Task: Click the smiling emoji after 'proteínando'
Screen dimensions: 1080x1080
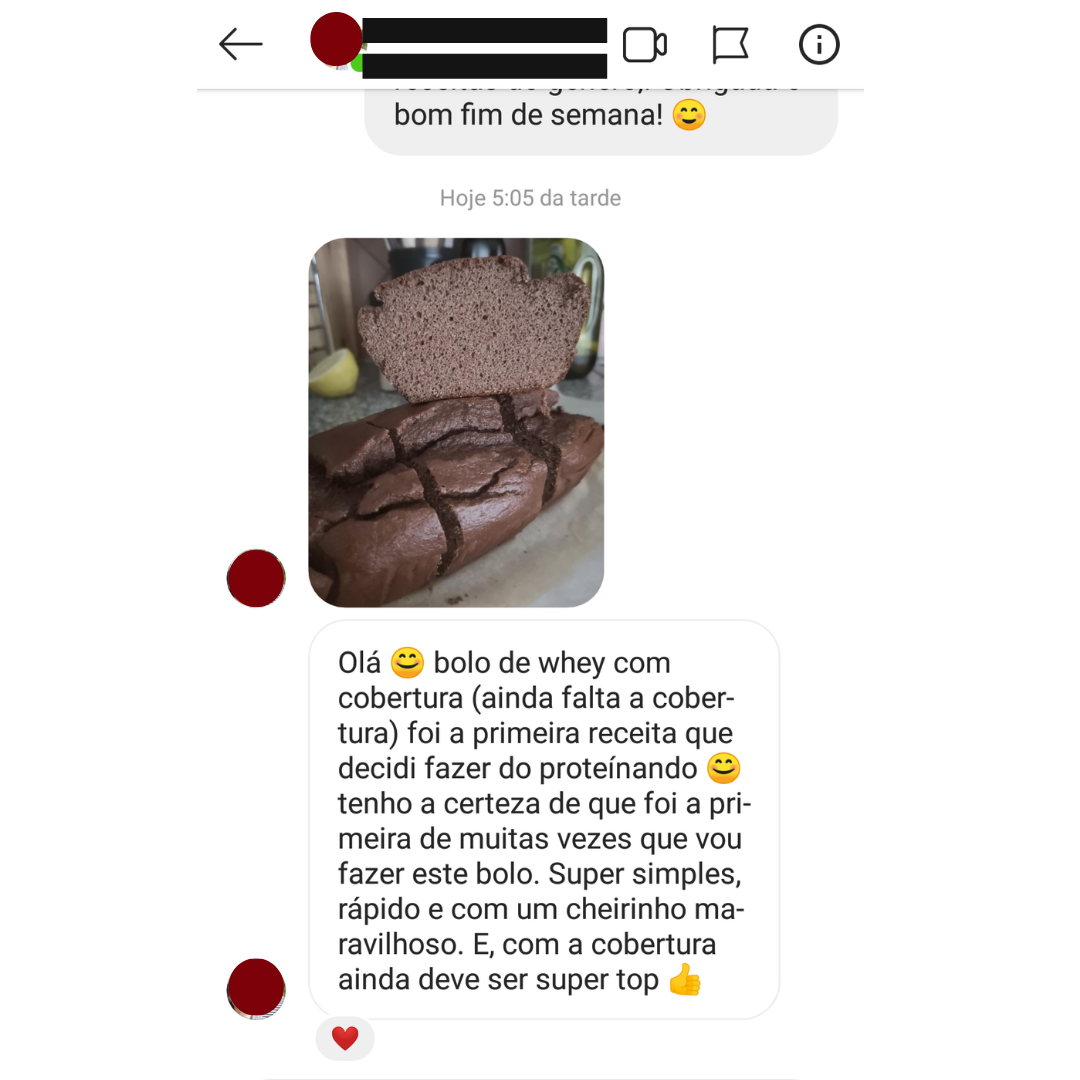Action: 724,768
